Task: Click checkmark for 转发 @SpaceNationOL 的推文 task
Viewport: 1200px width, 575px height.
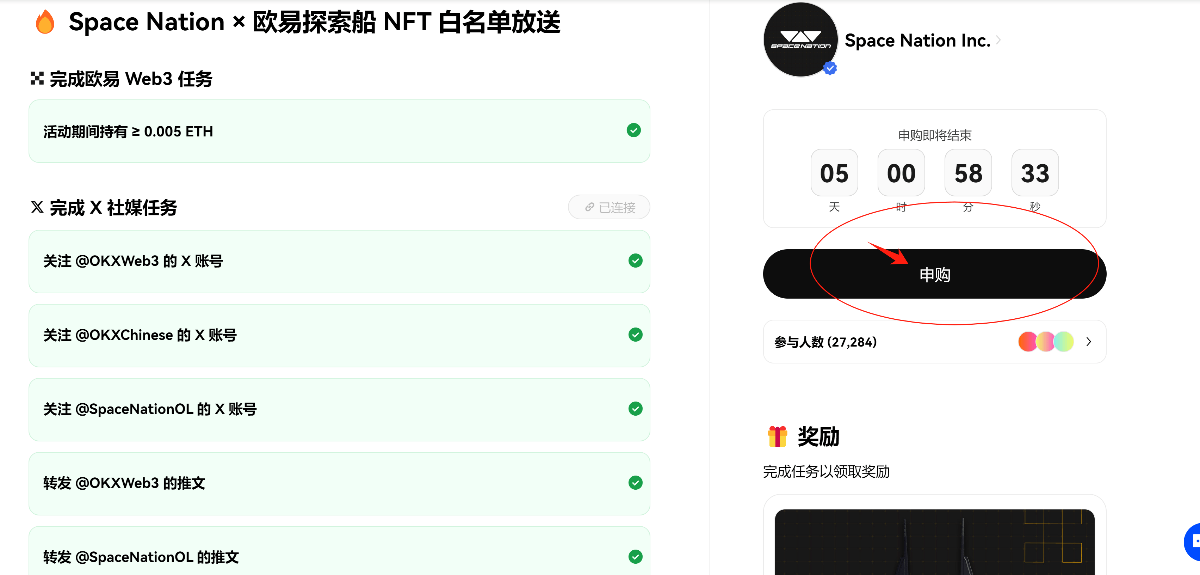Action: 635,557
